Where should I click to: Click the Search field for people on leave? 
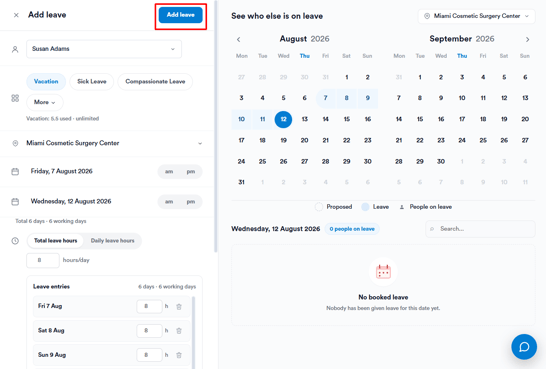tap(480, 229)
